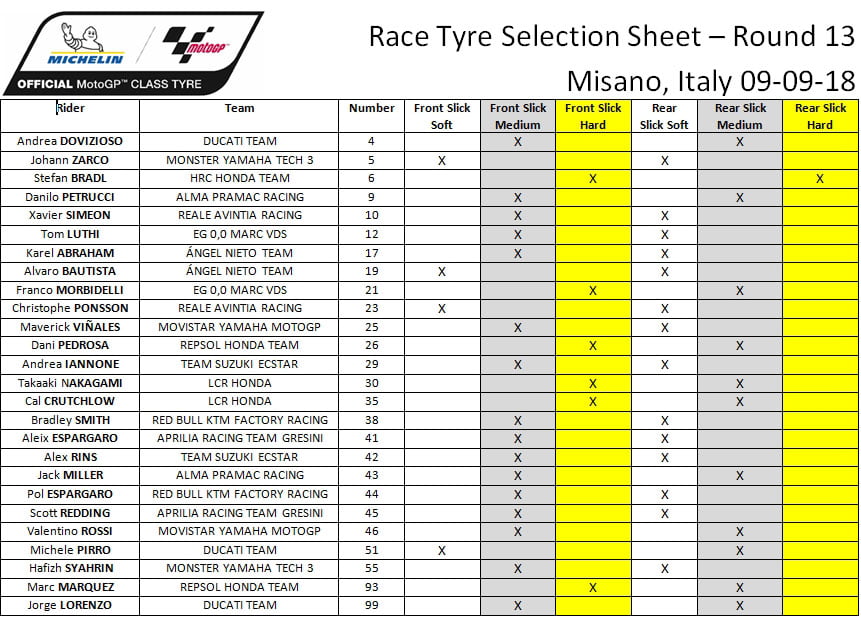Viewport: 861px width, 617px height.
Task: Click the Rear Slick Medium column header
Action: click(x=740, y=116)
